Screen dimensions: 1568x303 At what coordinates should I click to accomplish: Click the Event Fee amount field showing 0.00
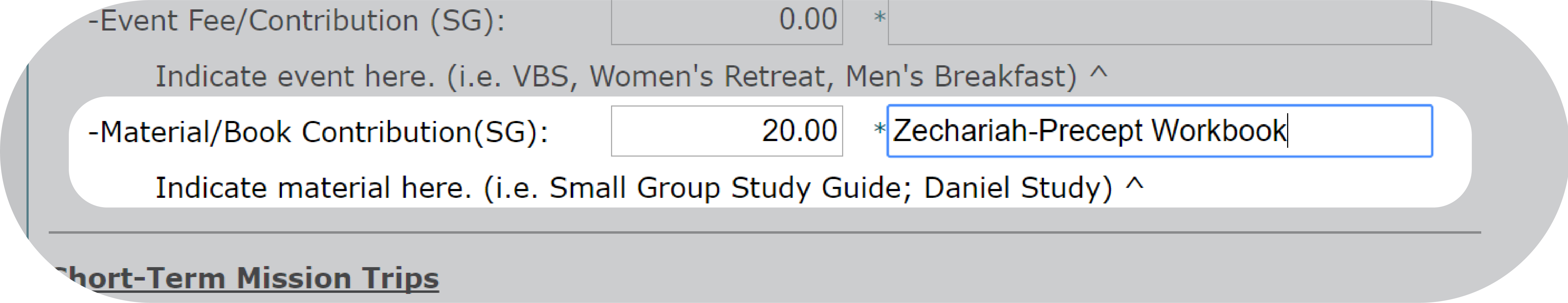tap(727, 22)
